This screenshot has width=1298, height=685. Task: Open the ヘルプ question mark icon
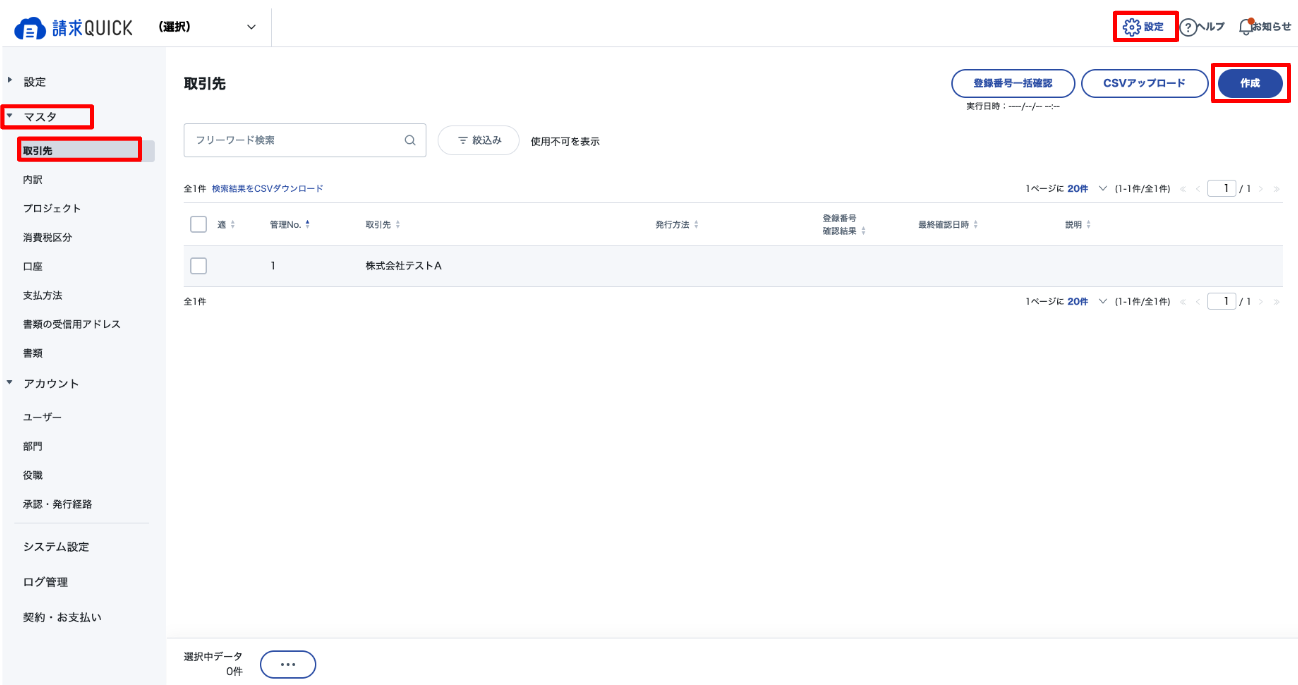point(1188,28)
